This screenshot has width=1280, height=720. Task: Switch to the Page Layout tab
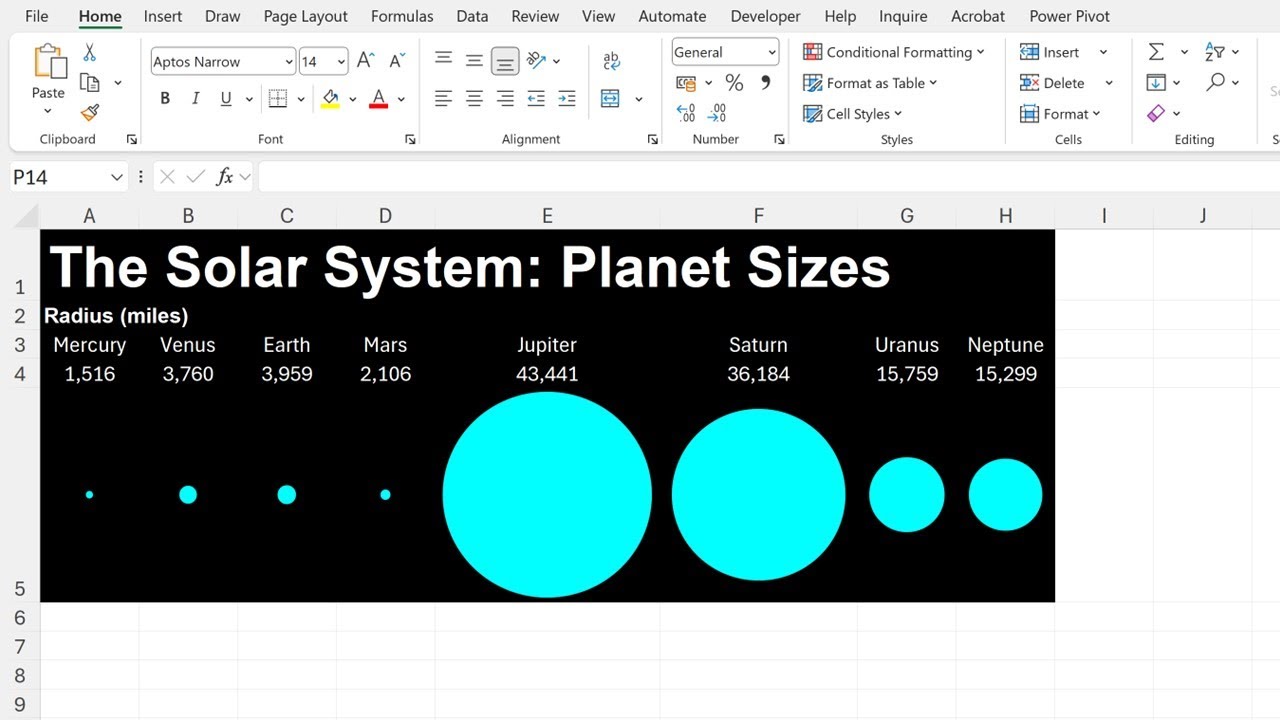pos(305,16)
